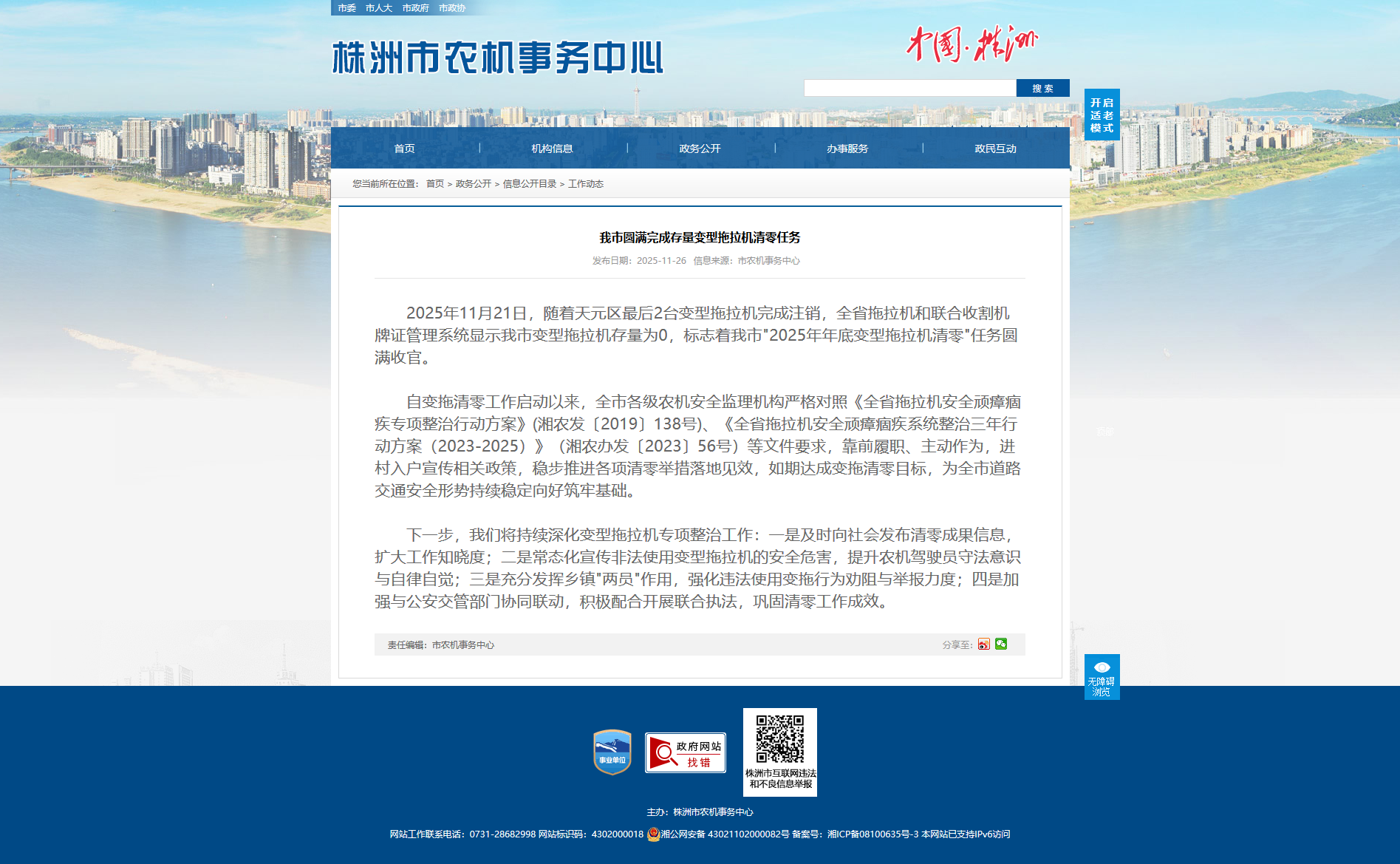Share article via Weibo icon
Viewport: 1400px width, 864px height.
click(983, 644)
